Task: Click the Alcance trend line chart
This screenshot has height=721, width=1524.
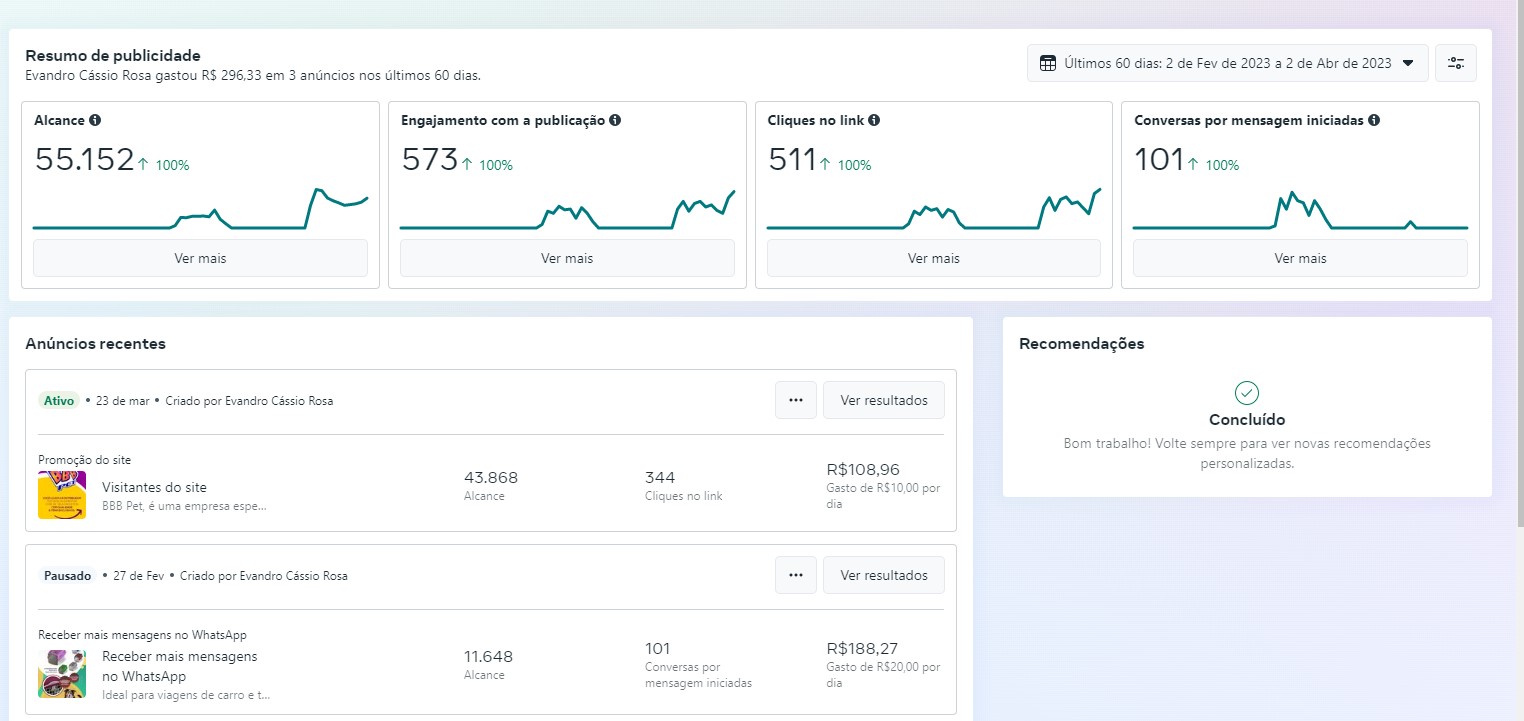Action: [x=200, y=210]
